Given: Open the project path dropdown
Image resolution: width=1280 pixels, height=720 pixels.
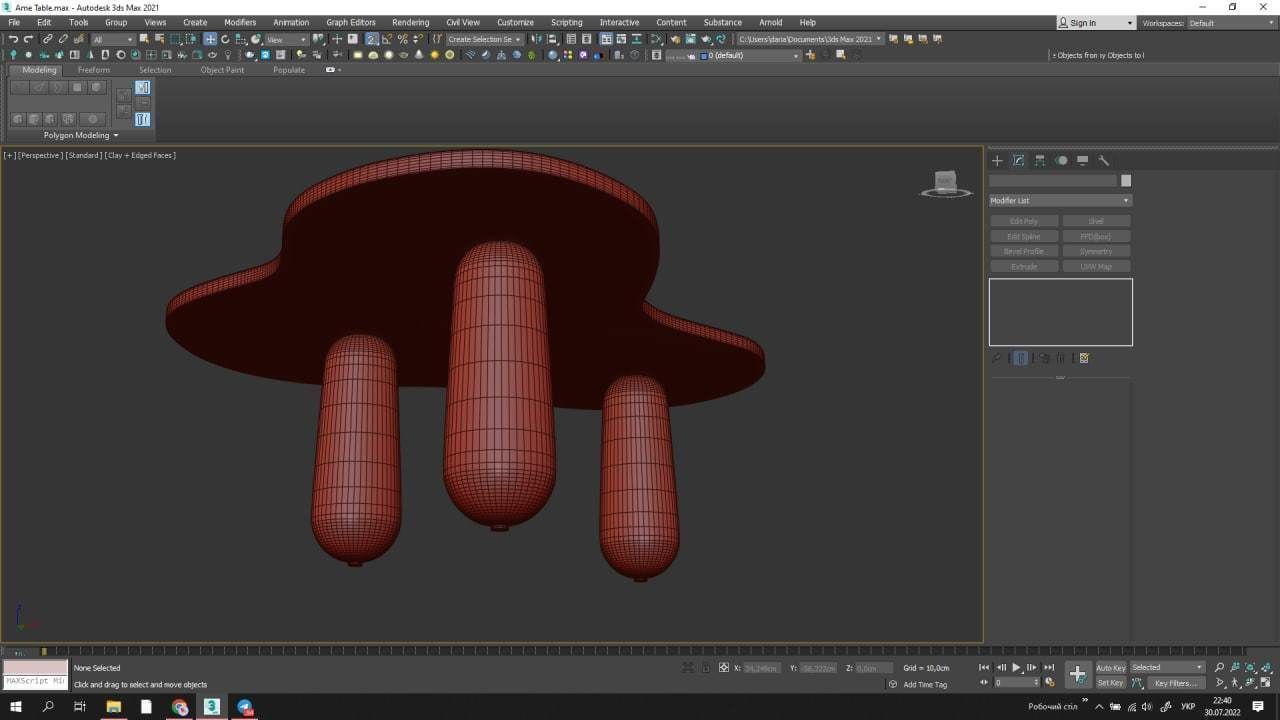Looking at the screenshot, I should click(811, 39).
